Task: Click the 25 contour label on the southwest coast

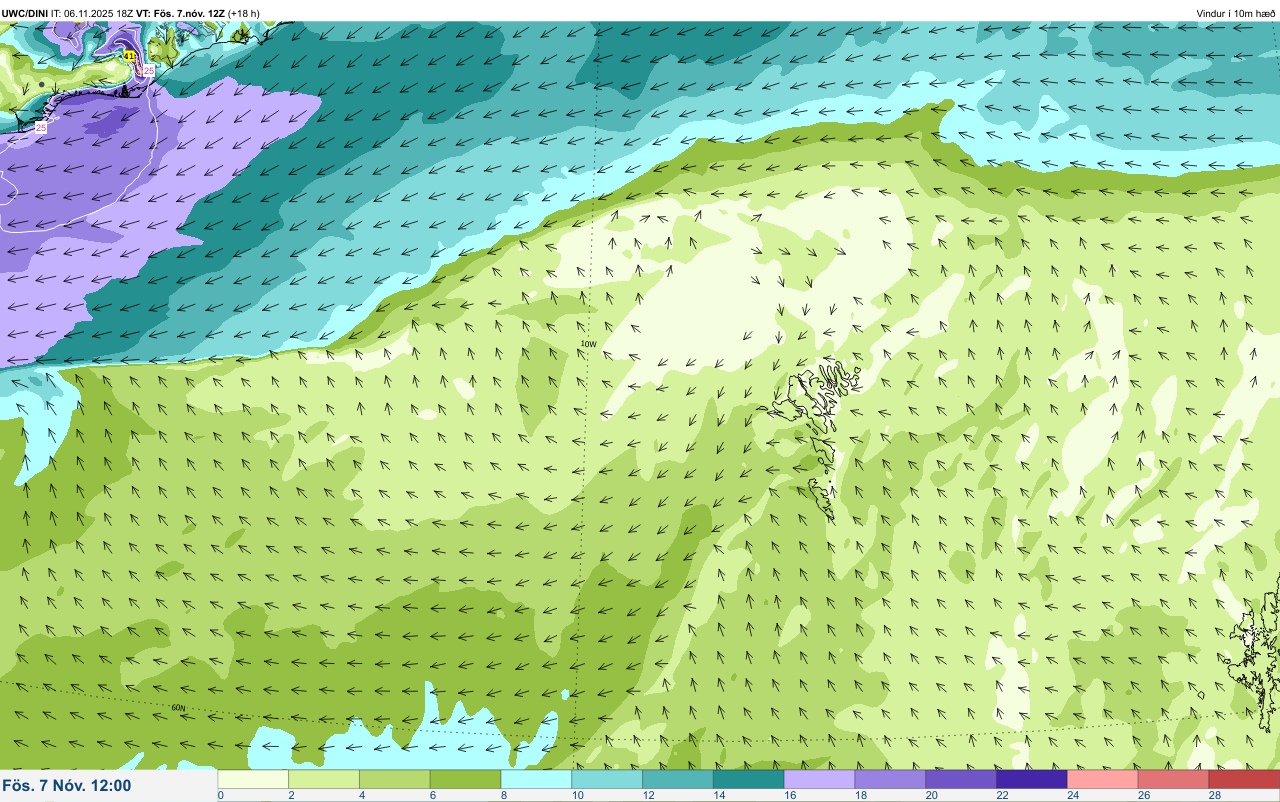Action: click(x=41, y=128)
